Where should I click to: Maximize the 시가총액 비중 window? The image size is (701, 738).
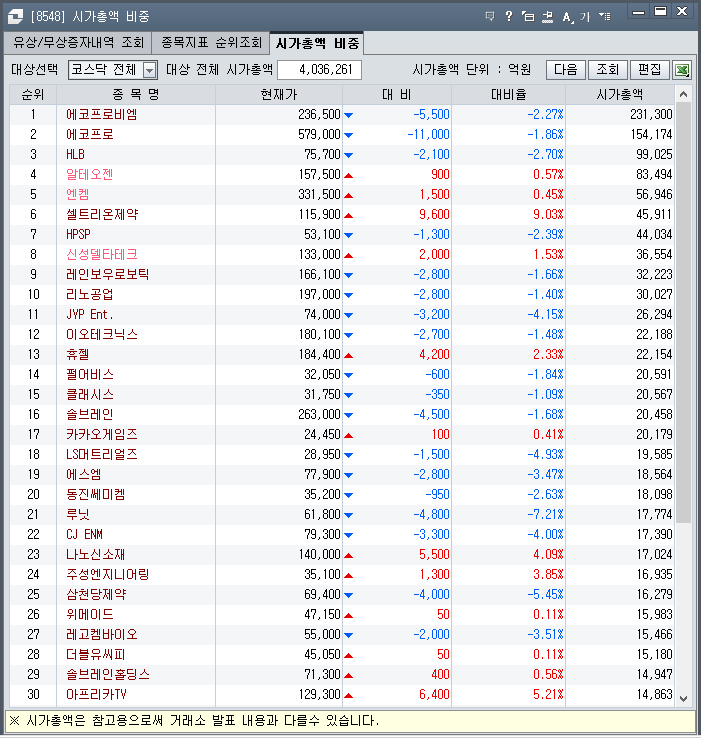click(x=661, y=12)
